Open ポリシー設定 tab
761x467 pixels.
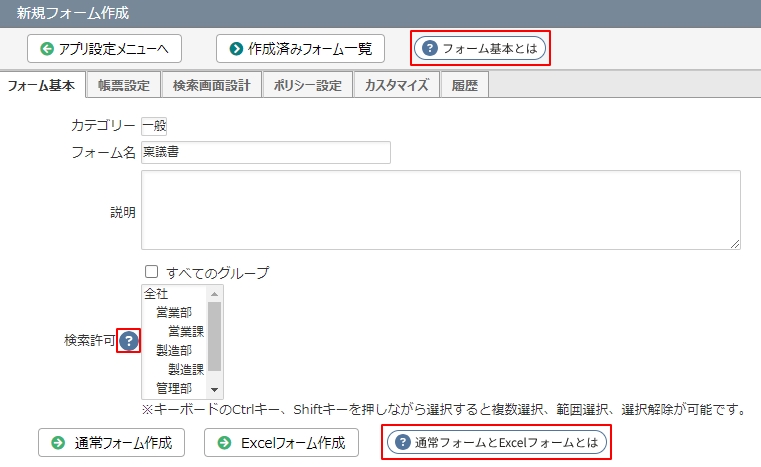click(x=308, y=86)
